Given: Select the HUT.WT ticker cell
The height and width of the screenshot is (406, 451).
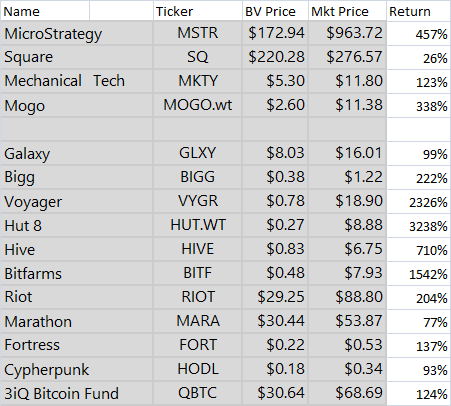Looking at the screenshot, I should (x=198, y=225).
